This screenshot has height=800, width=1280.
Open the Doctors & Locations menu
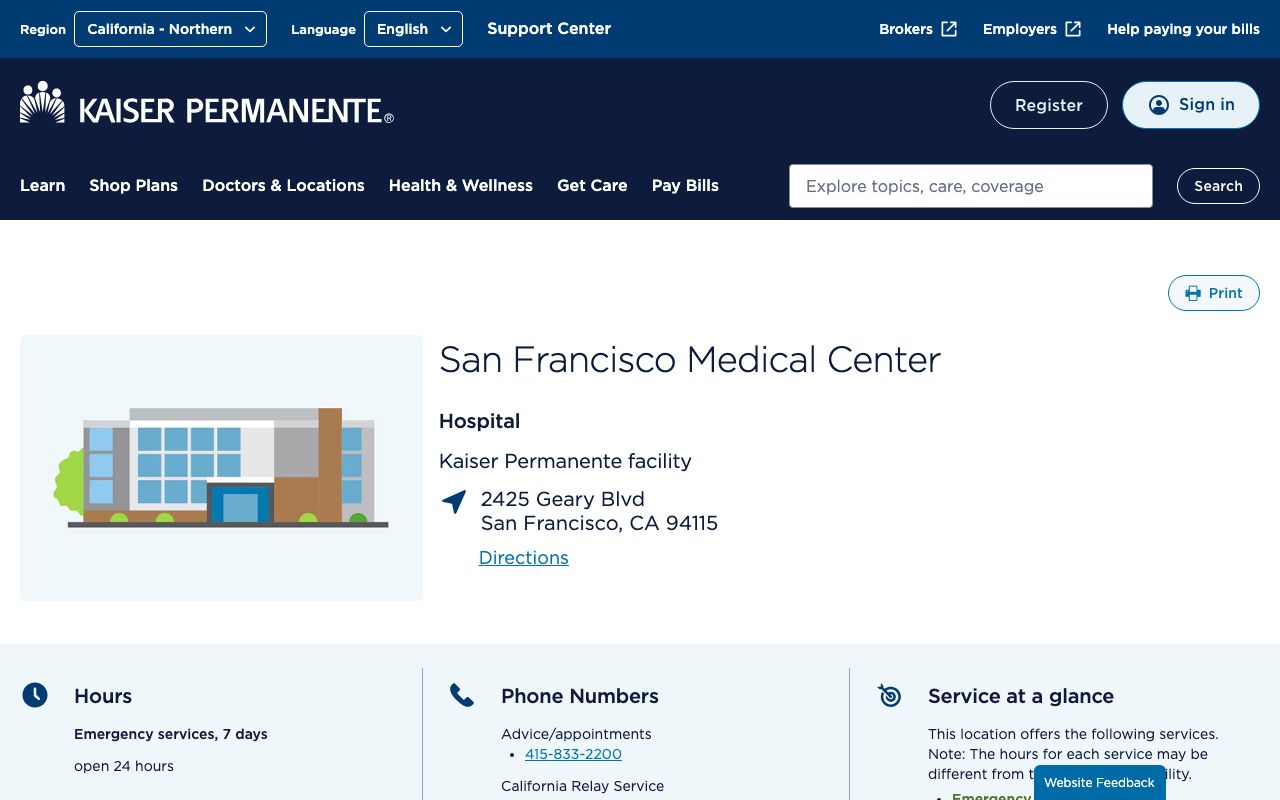(x=283, y=185)
